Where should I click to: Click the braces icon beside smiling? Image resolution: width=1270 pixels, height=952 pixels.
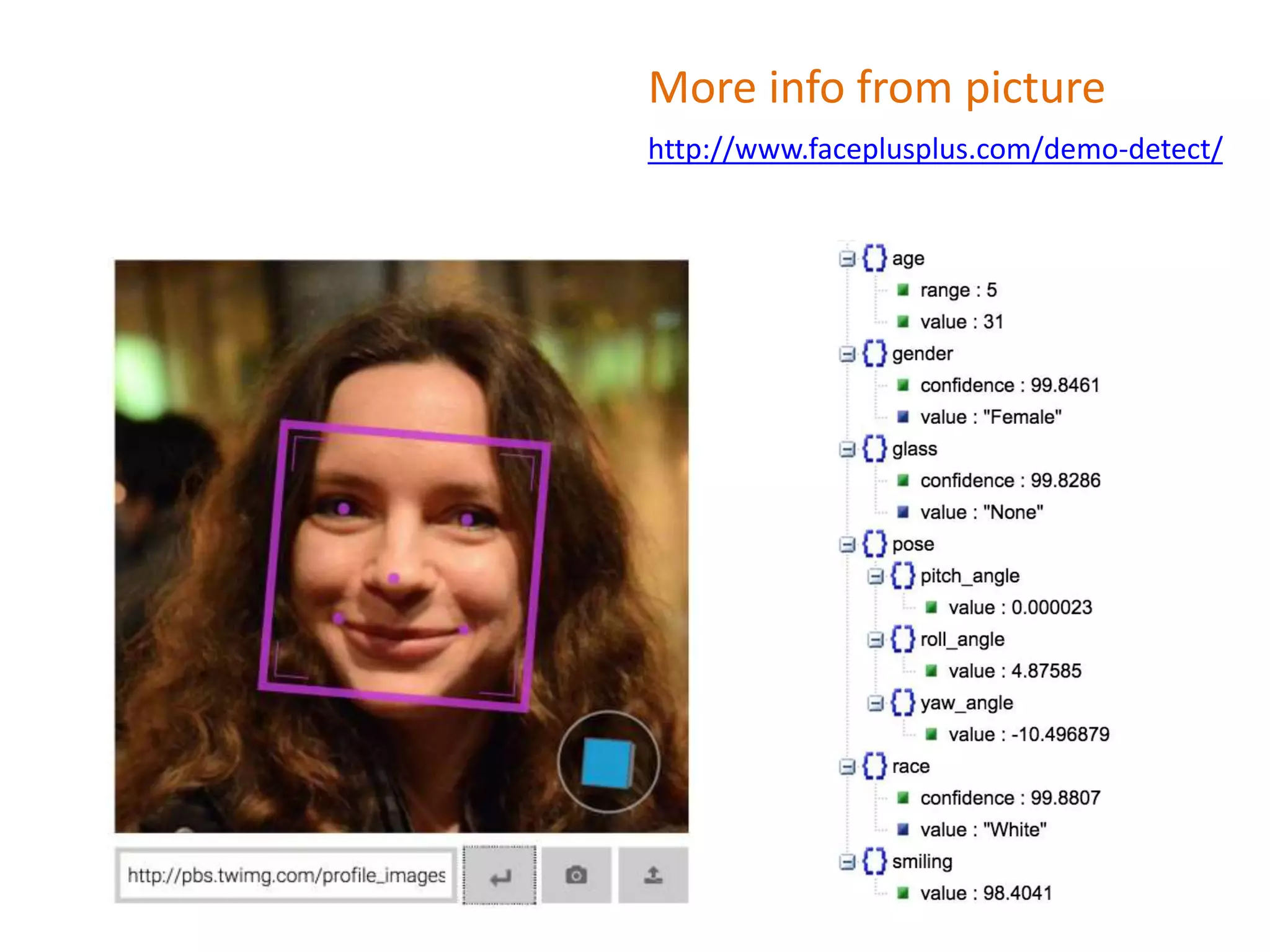874,862
